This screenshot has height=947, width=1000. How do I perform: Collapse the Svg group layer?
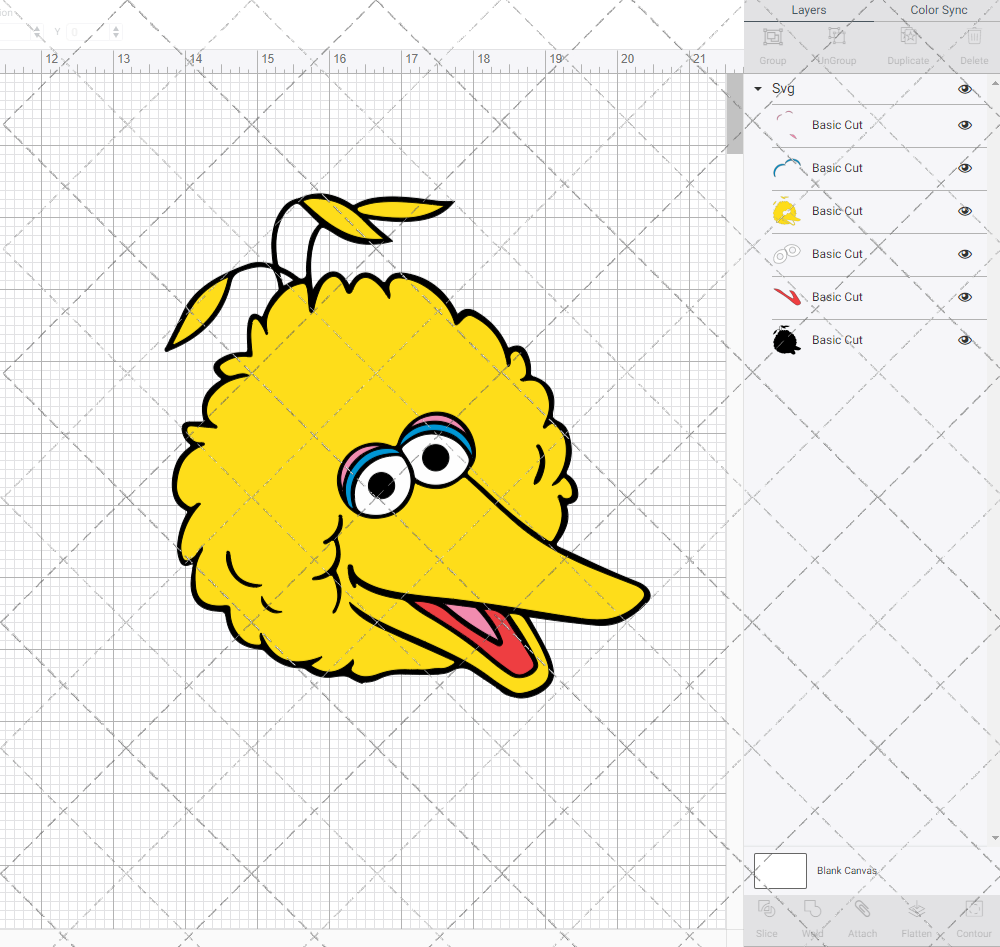click(x=758, y=89)
